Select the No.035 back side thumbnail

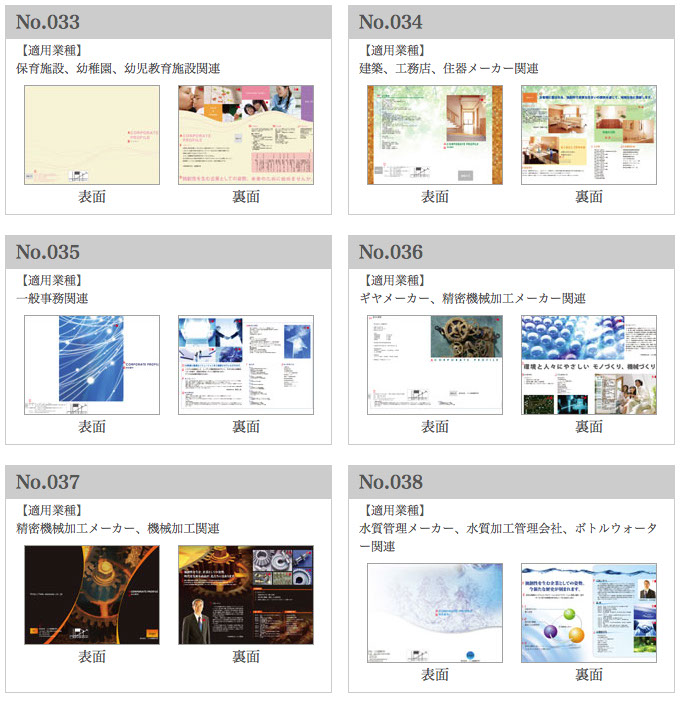(246, 365)
